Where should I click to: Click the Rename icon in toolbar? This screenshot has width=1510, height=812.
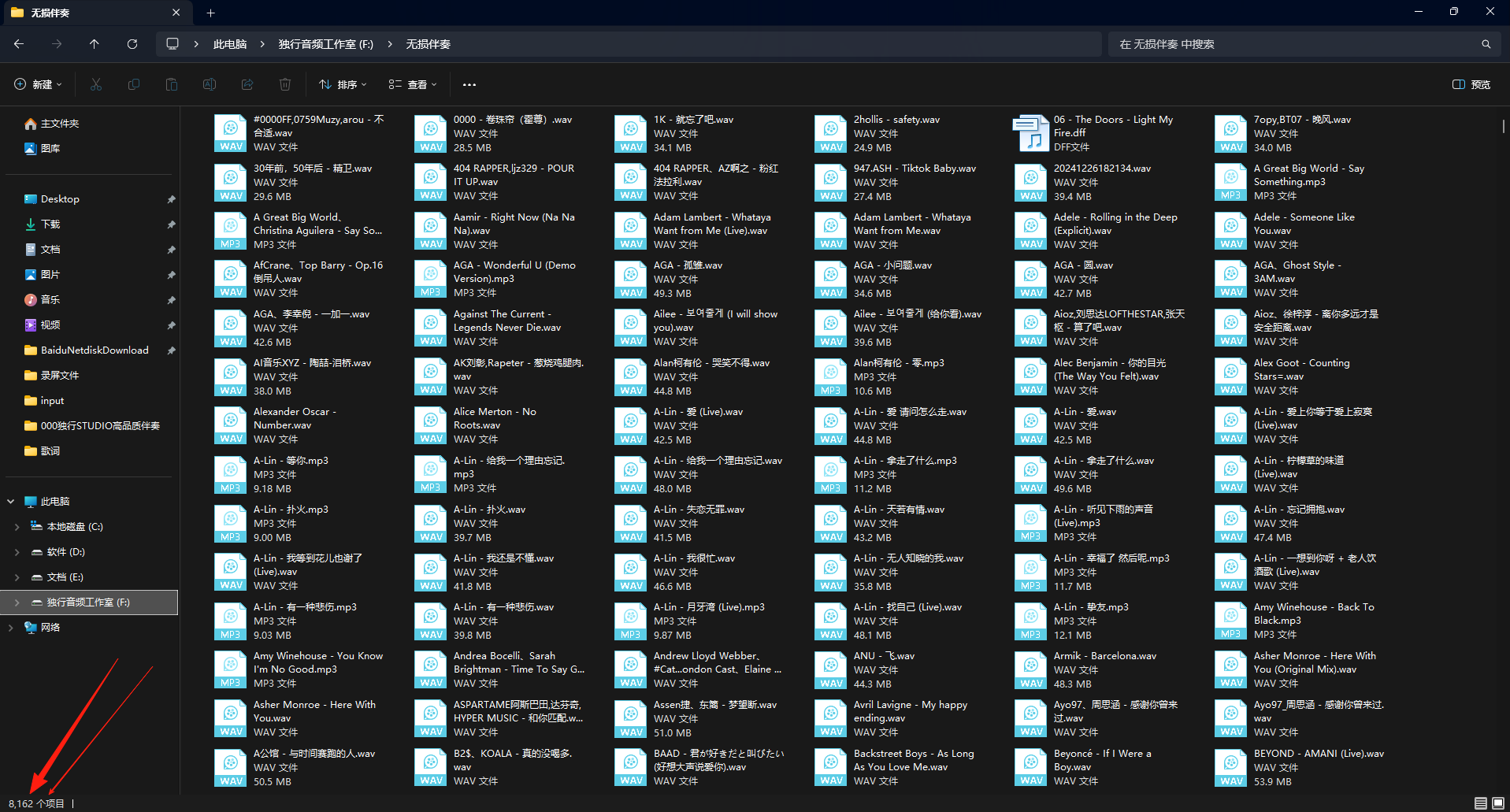(210, 84)
